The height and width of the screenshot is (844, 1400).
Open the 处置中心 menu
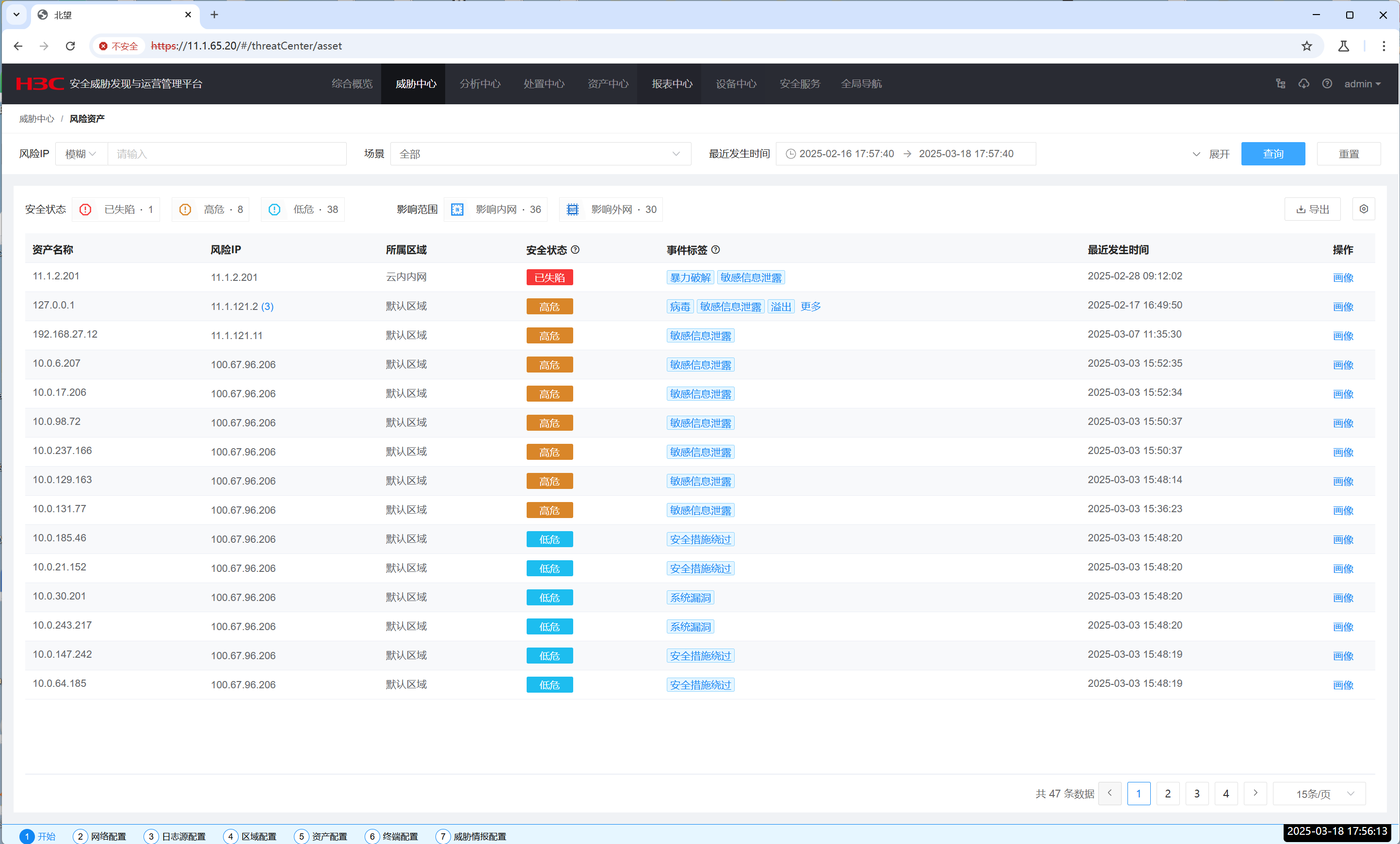(x=544, y=83)
